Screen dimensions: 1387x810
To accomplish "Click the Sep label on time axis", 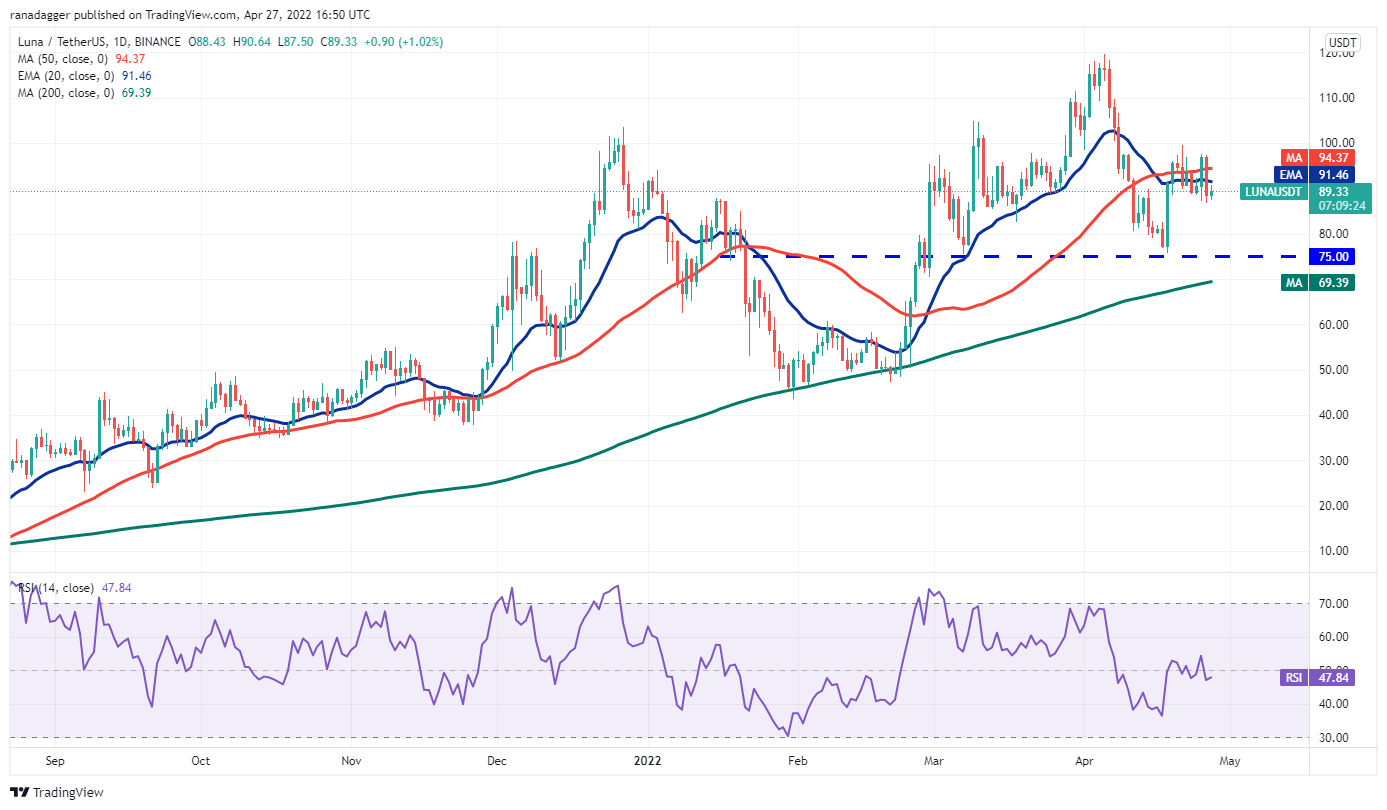I will point(53,761).
